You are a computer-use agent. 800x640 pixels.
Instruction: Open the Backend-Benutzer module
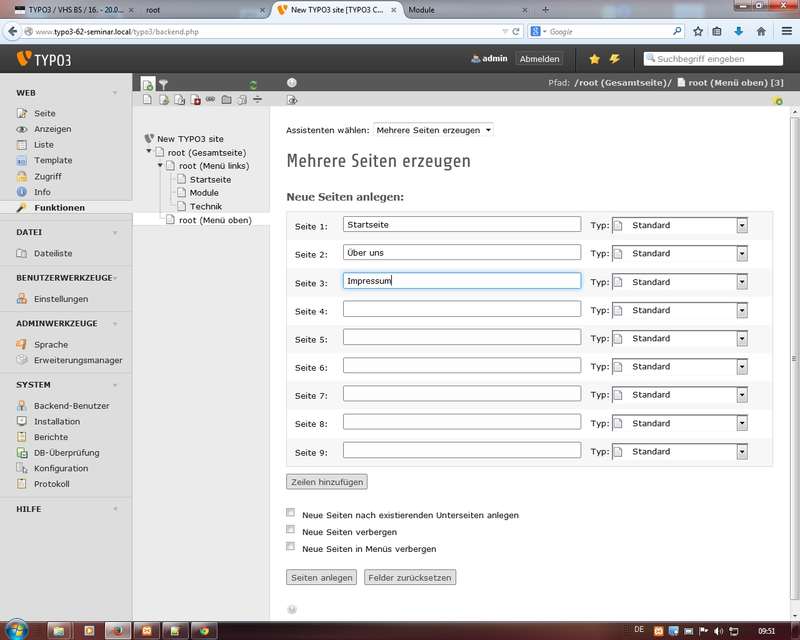pyautogui.click(x=71, y=406)
